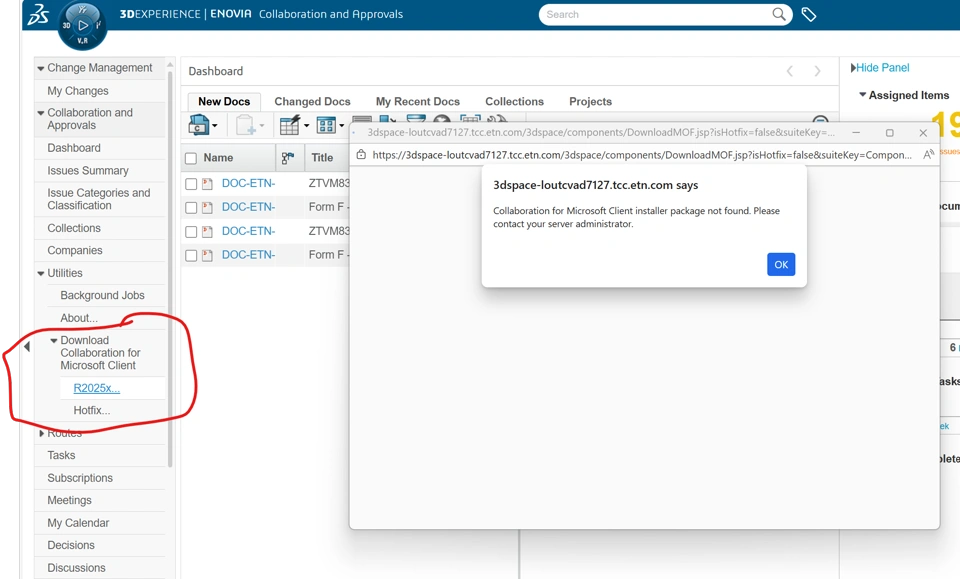Click the Hide Panel link

point(882,68)
